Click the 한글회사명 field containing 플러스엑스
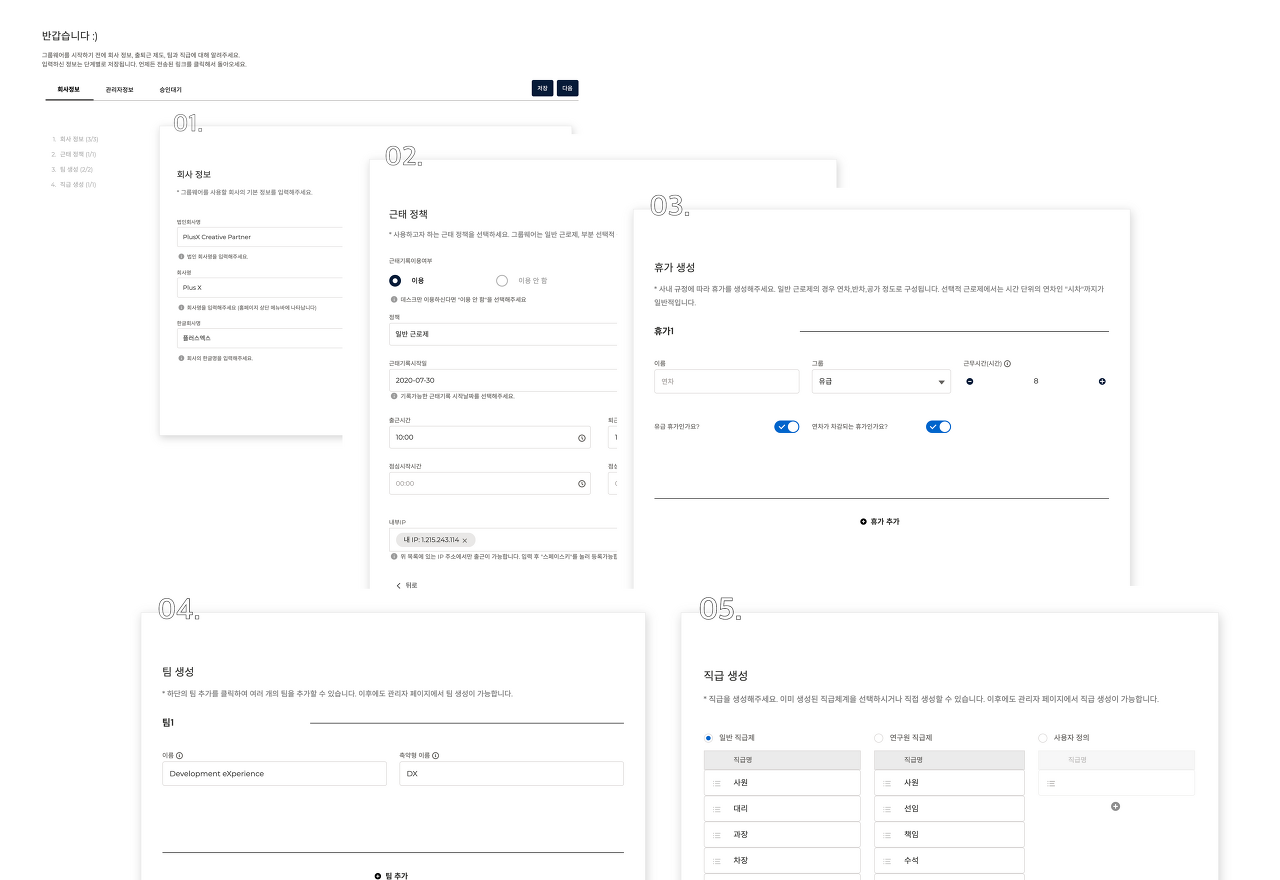The image size is (1280, 880). tap(260, 338)
